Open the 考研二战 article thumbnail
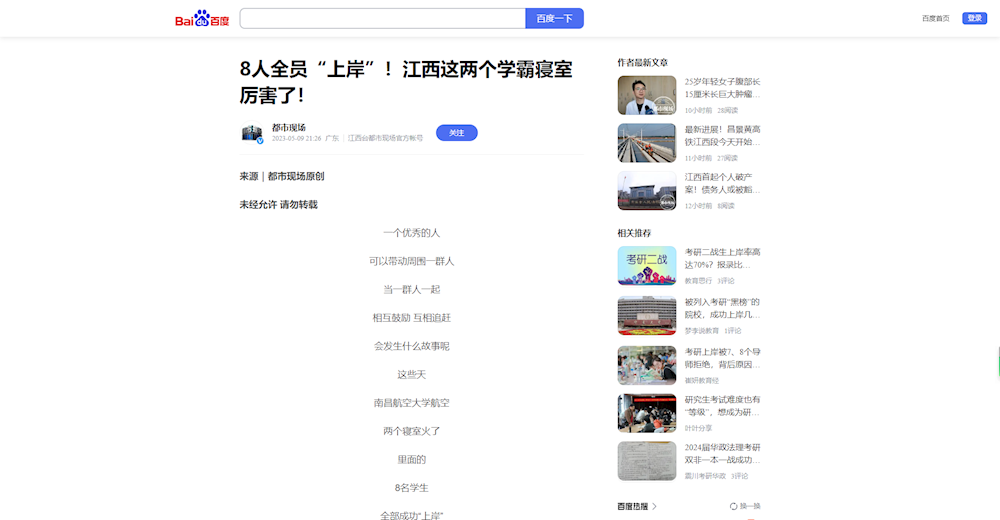The height and width of the screenshot is (520, 1000). 647,266
